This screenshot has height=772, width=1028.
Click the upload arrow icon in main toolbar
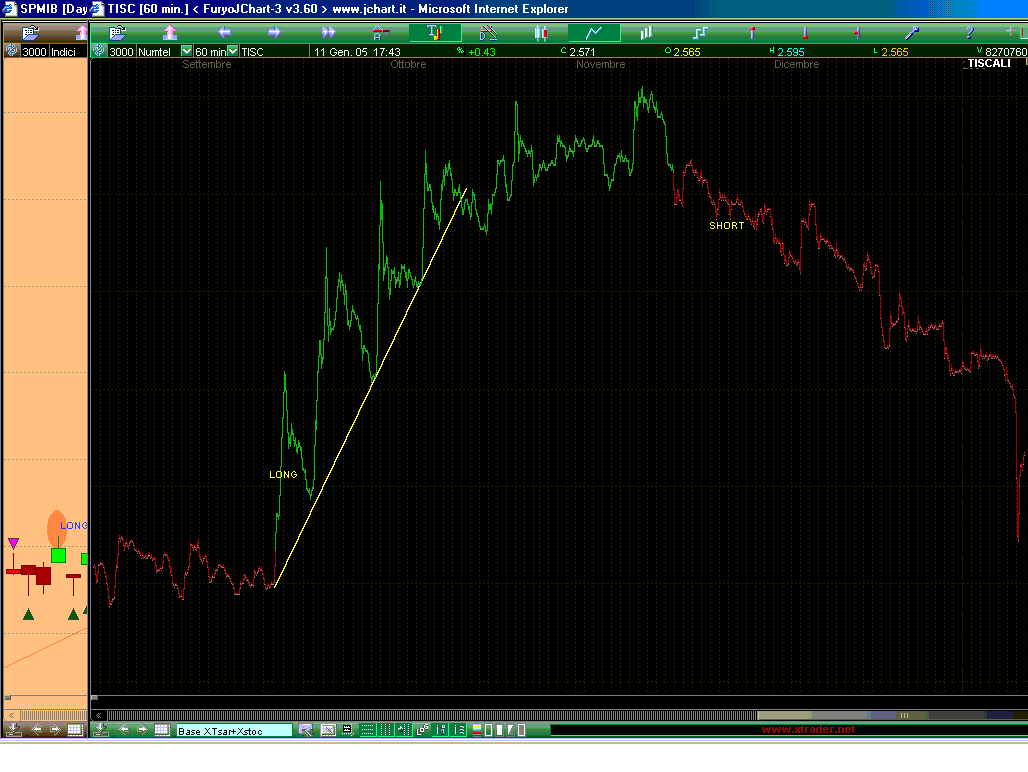(170, 33)
